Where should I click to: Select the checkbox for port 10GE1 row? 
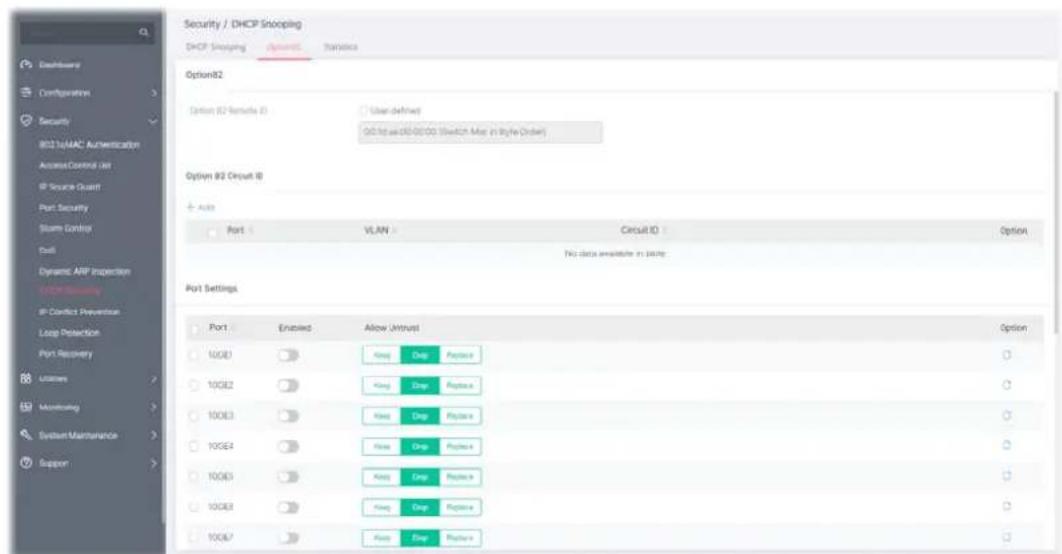194,356
